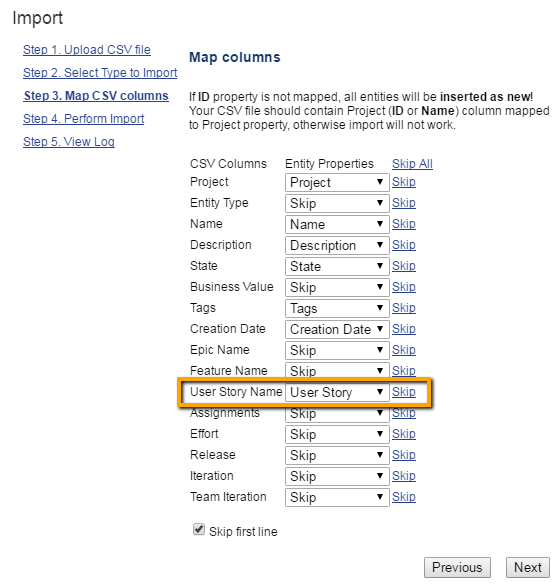Click the Map columns heading
The image size is (560, 587).
235,57
